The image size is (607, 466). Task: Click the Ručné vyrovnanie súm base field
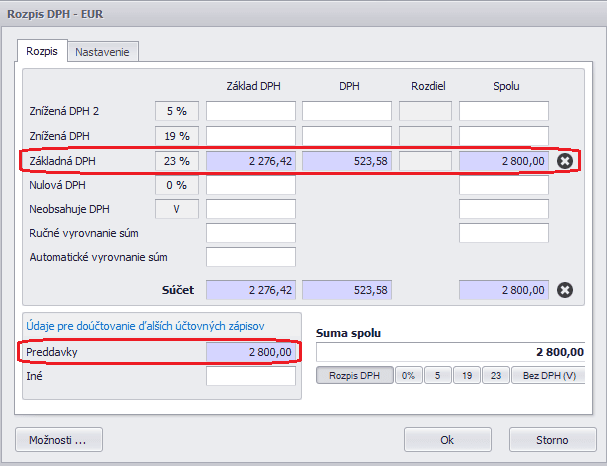click(x=250, y=233)
